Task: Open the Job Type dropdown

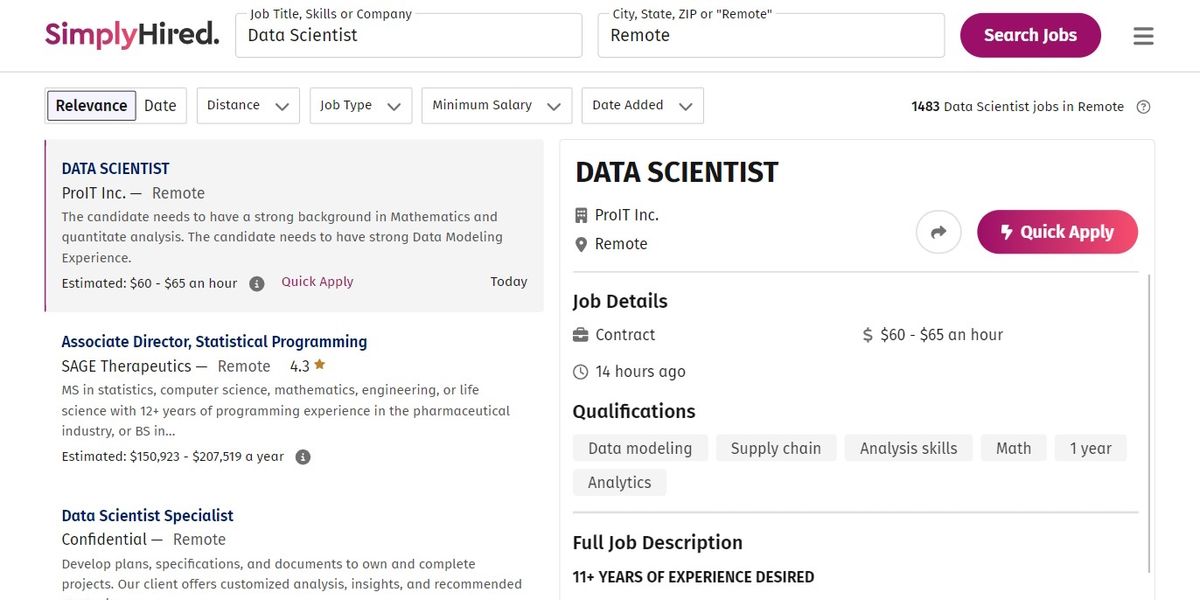Action: tap(360, 106)
